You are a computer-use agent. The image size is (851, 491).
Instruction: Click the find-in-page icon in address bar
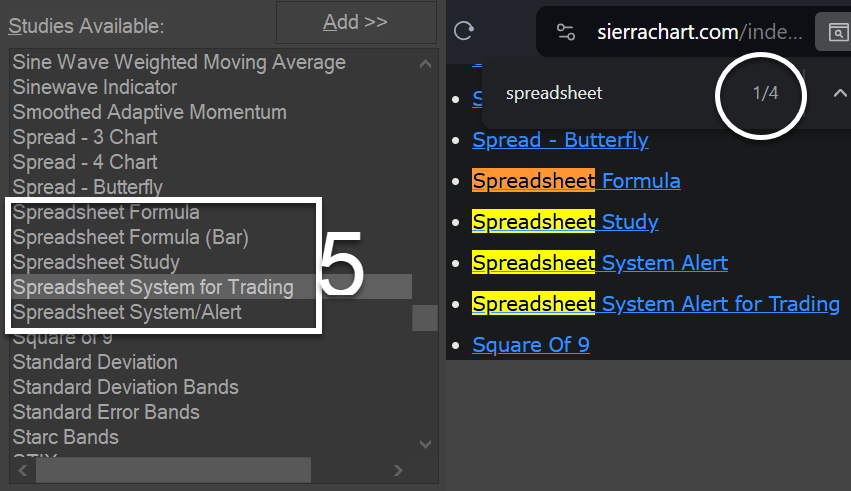(834, 32)
